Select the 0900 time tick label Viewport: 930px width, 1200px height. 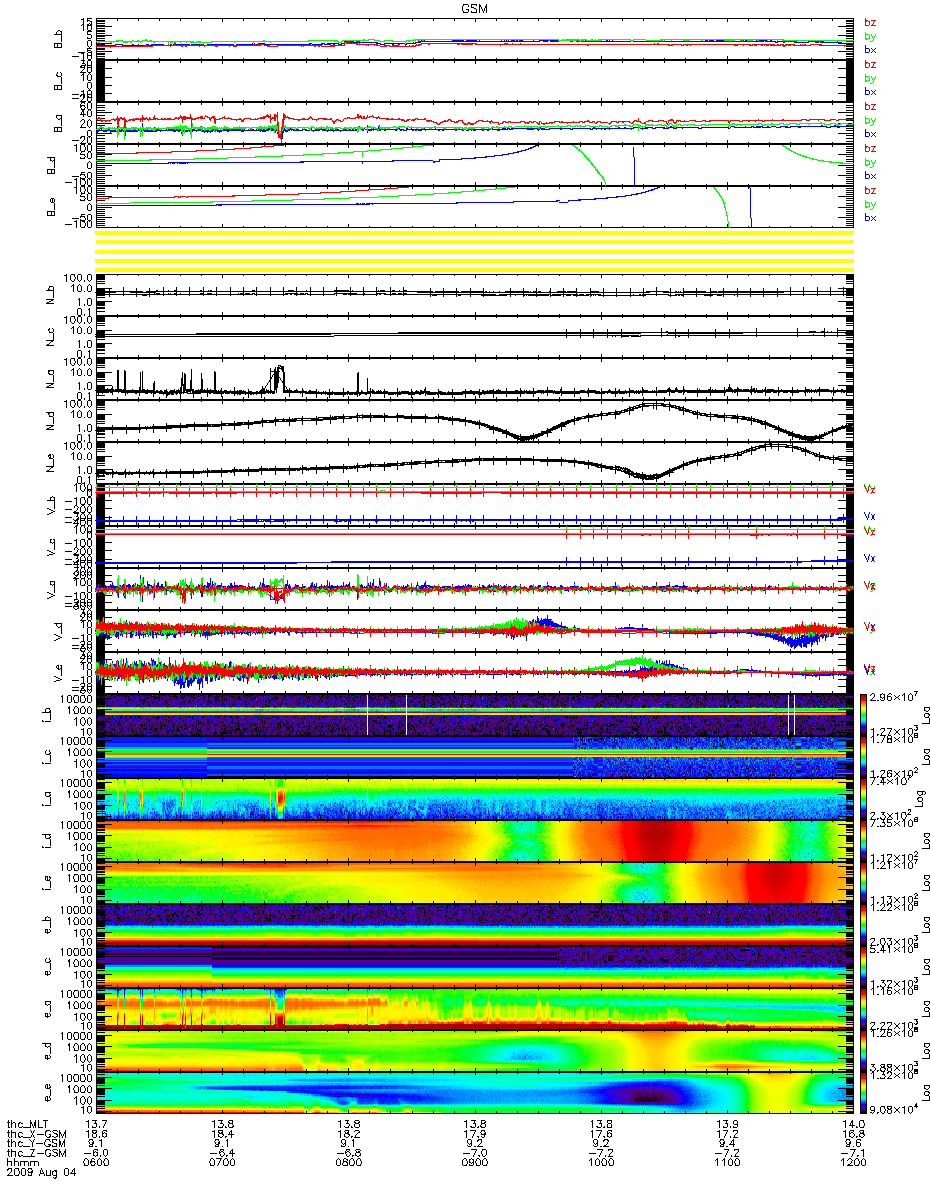pyautogui.click(x=474, y=1164)
